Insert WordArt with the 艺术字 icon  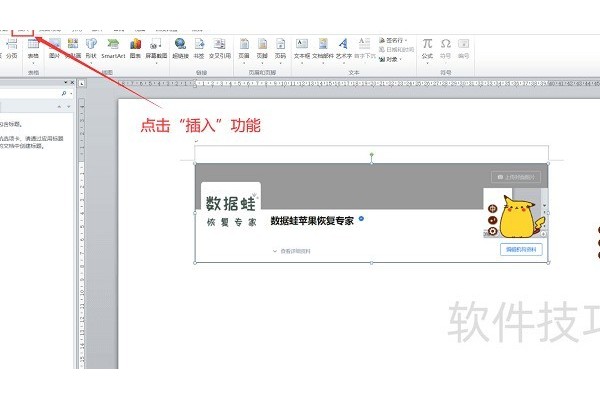click(x=344, y=48)
